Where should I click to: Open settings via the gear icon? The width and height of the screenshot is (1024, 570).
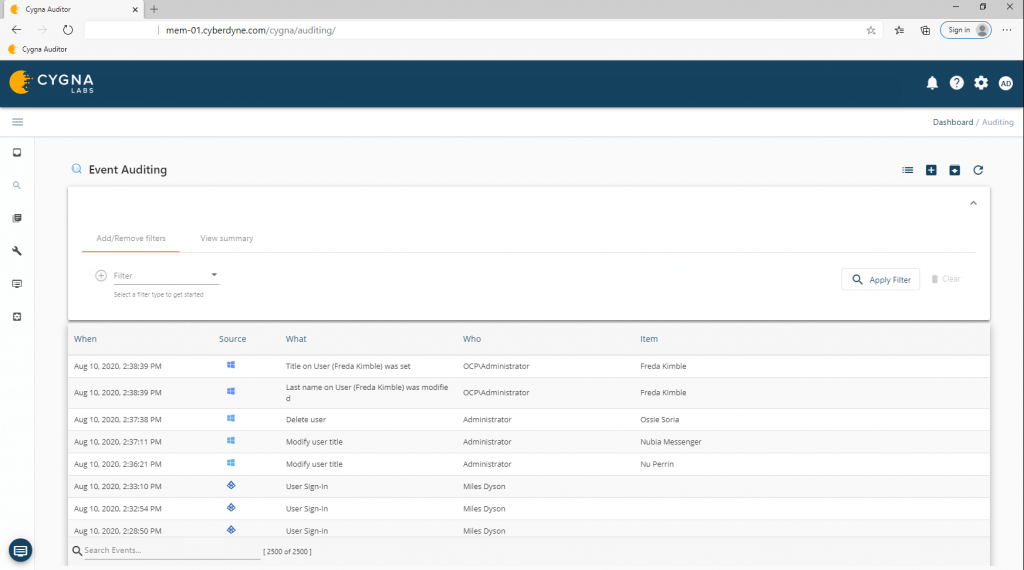981,83
